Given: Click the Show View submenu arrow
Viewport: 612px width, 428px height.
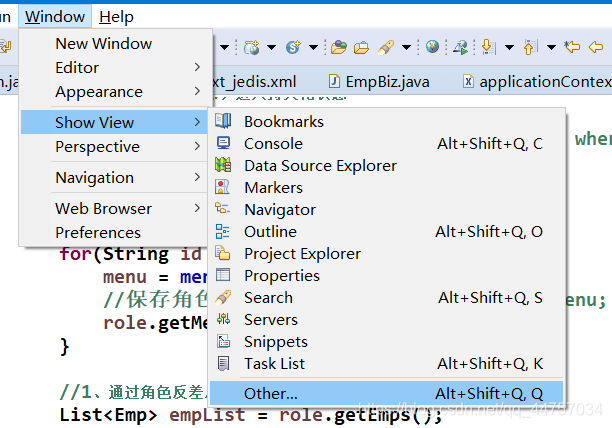Looking at the screenshot, I should [x=197, y=122].
